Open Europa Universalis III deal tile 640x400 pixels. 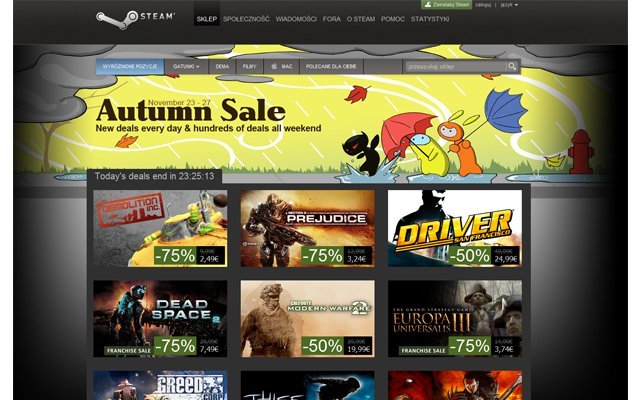click(455, 318)
